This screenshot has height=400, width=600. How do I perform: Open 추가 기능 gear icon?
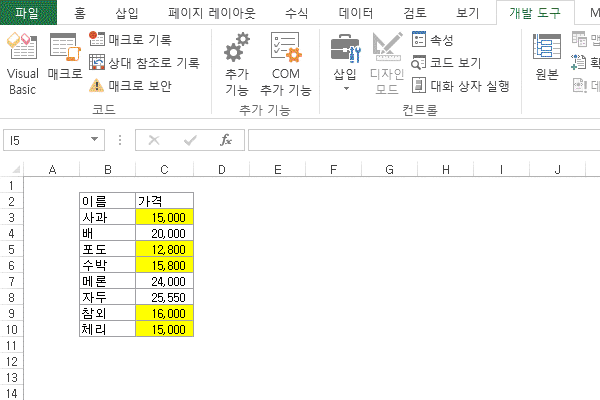[237, 64]
